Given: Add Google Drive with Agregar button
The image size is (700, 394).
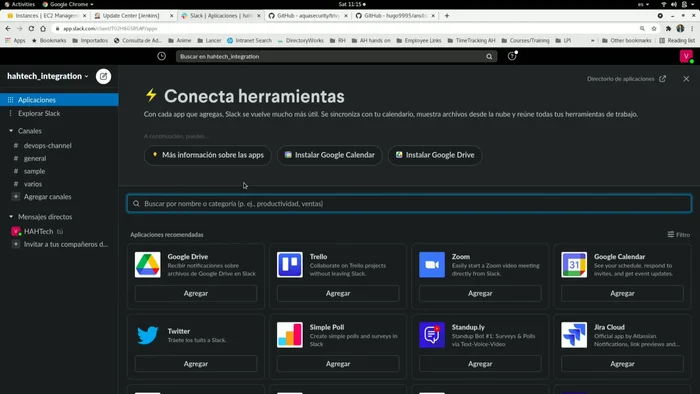Looking at the screenshot, I should click(x=196, y=293).
